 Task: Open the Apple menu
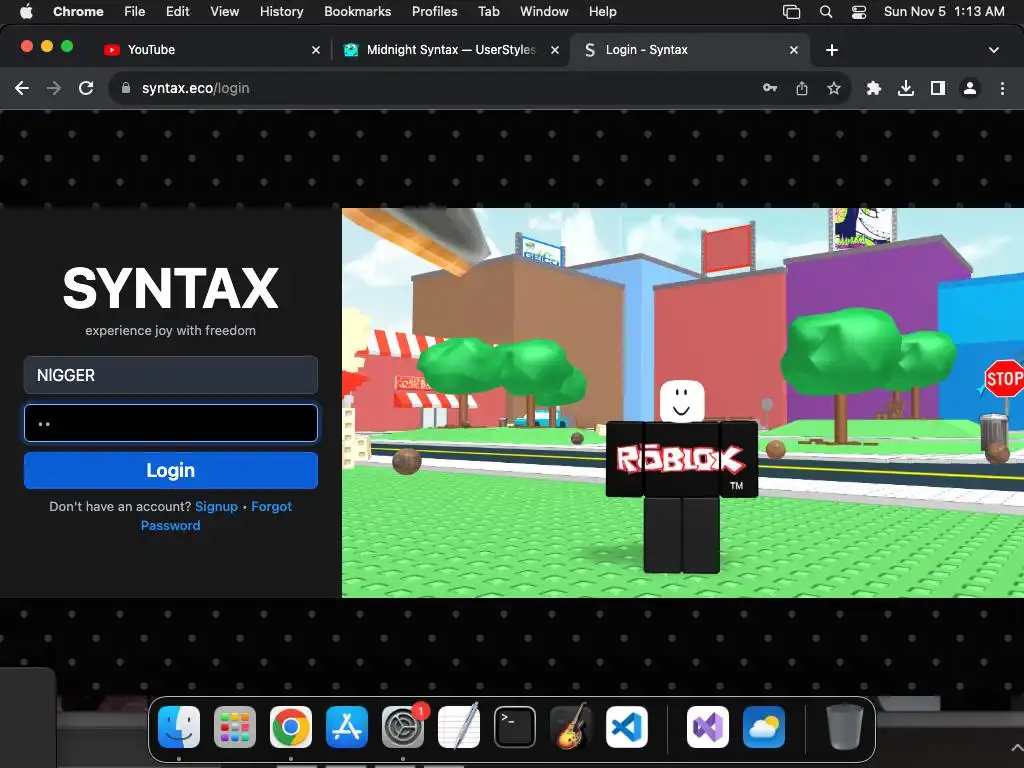pyautogui.click(x=26, y=12)
